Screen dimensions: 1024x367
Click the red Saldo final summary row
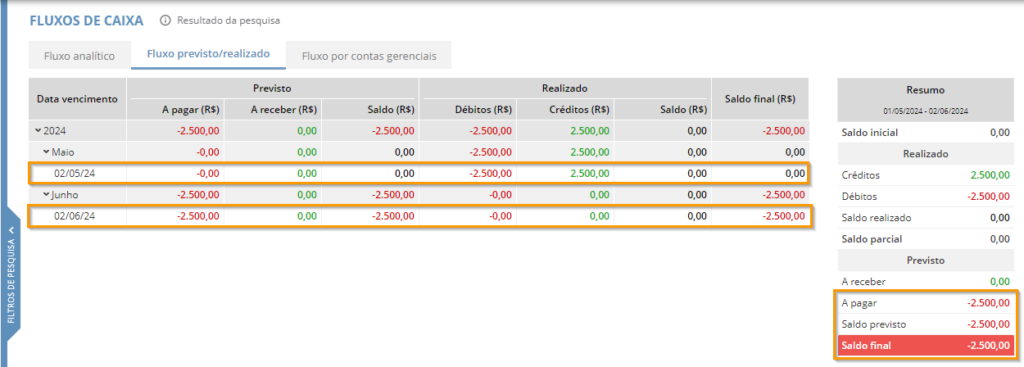[x=925, y=345]
